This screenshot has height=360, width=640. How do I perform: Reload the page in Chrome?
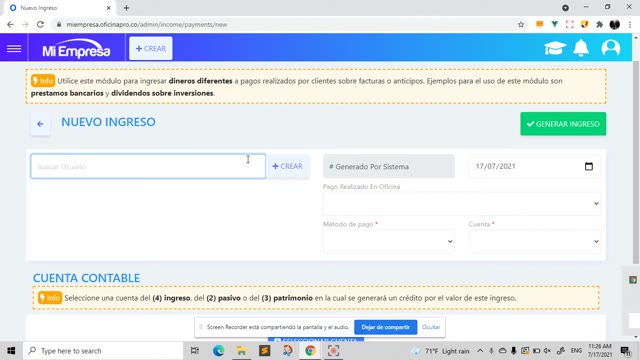[x=40, y=24]
